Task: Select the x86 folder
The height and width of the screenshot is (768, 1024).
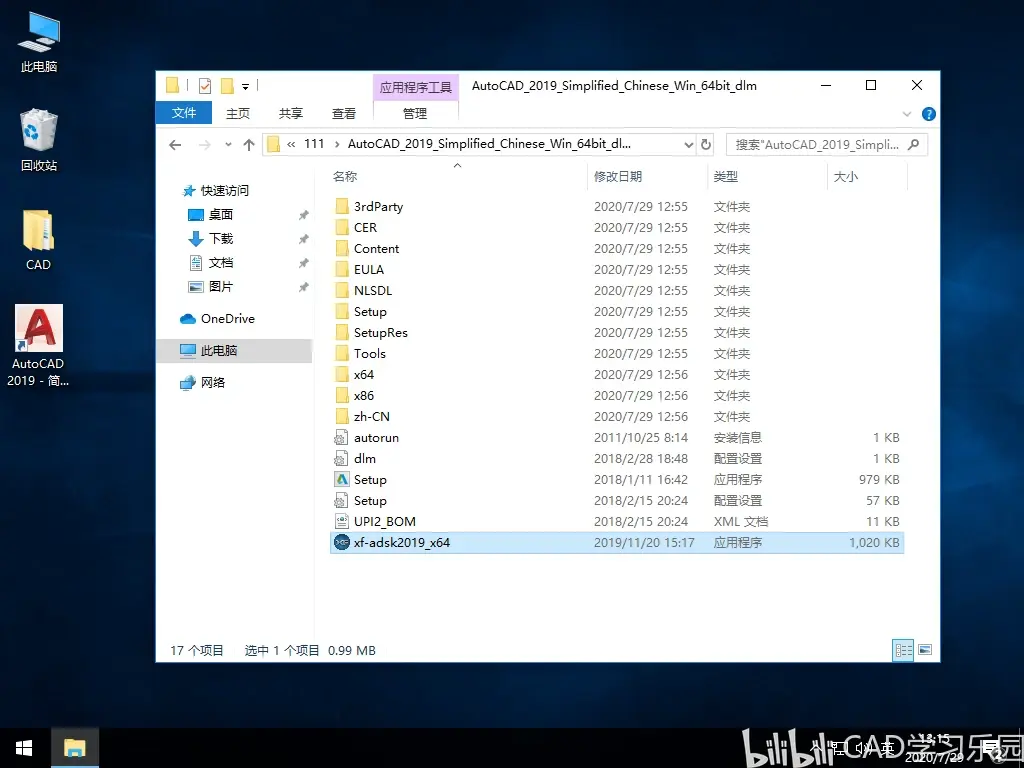Action: tap(363, 395)
